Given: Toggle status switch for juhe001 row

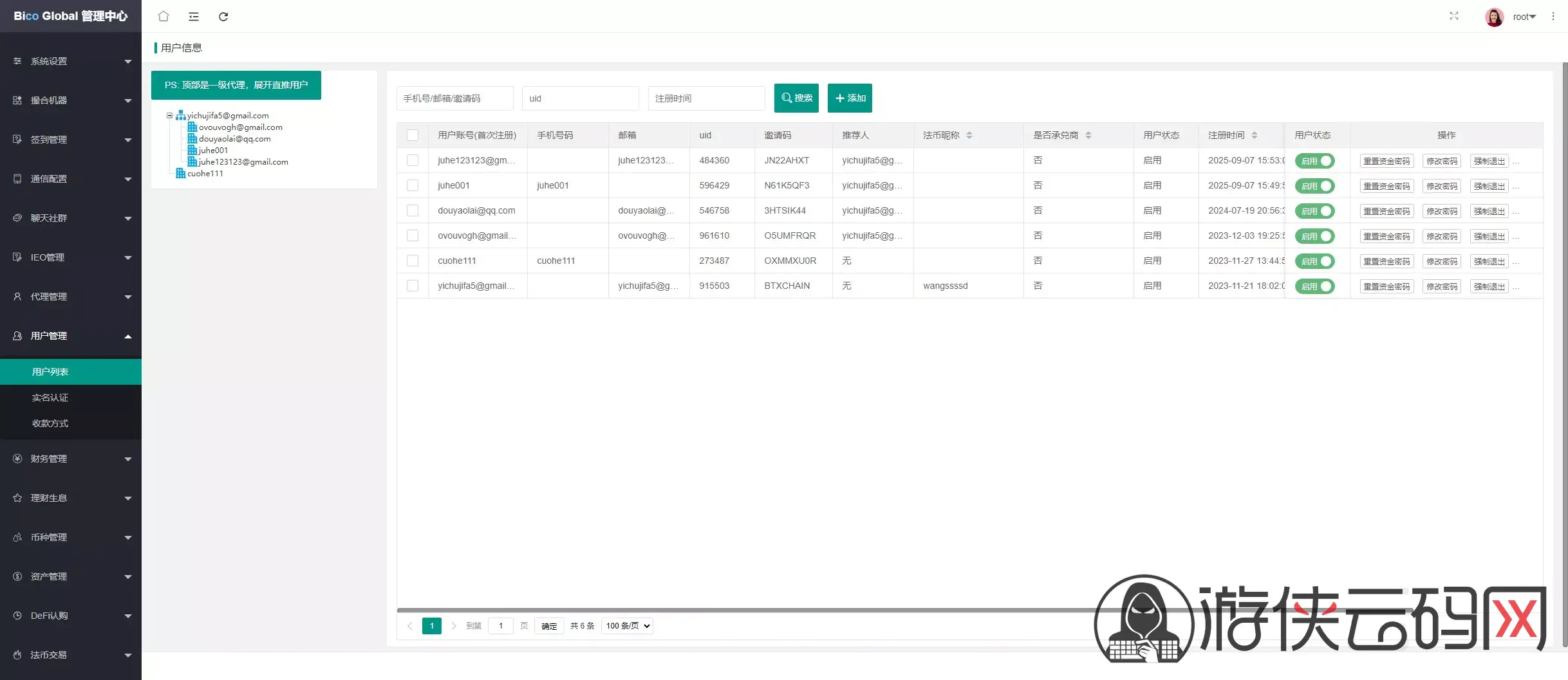Looking at the screenshot, I should coord(1314,186).
